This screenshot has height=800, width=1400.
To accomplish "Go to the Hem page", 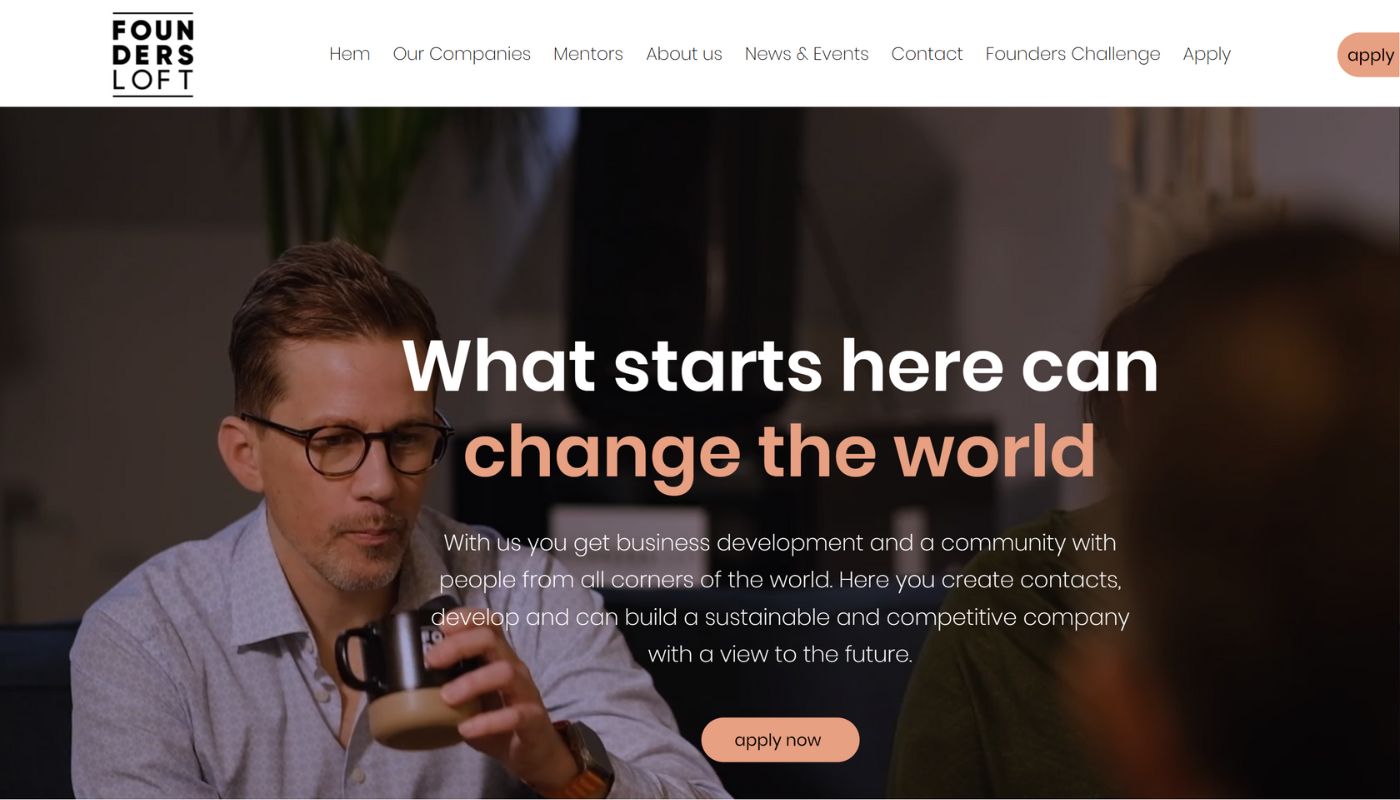I will click(350, 54).
